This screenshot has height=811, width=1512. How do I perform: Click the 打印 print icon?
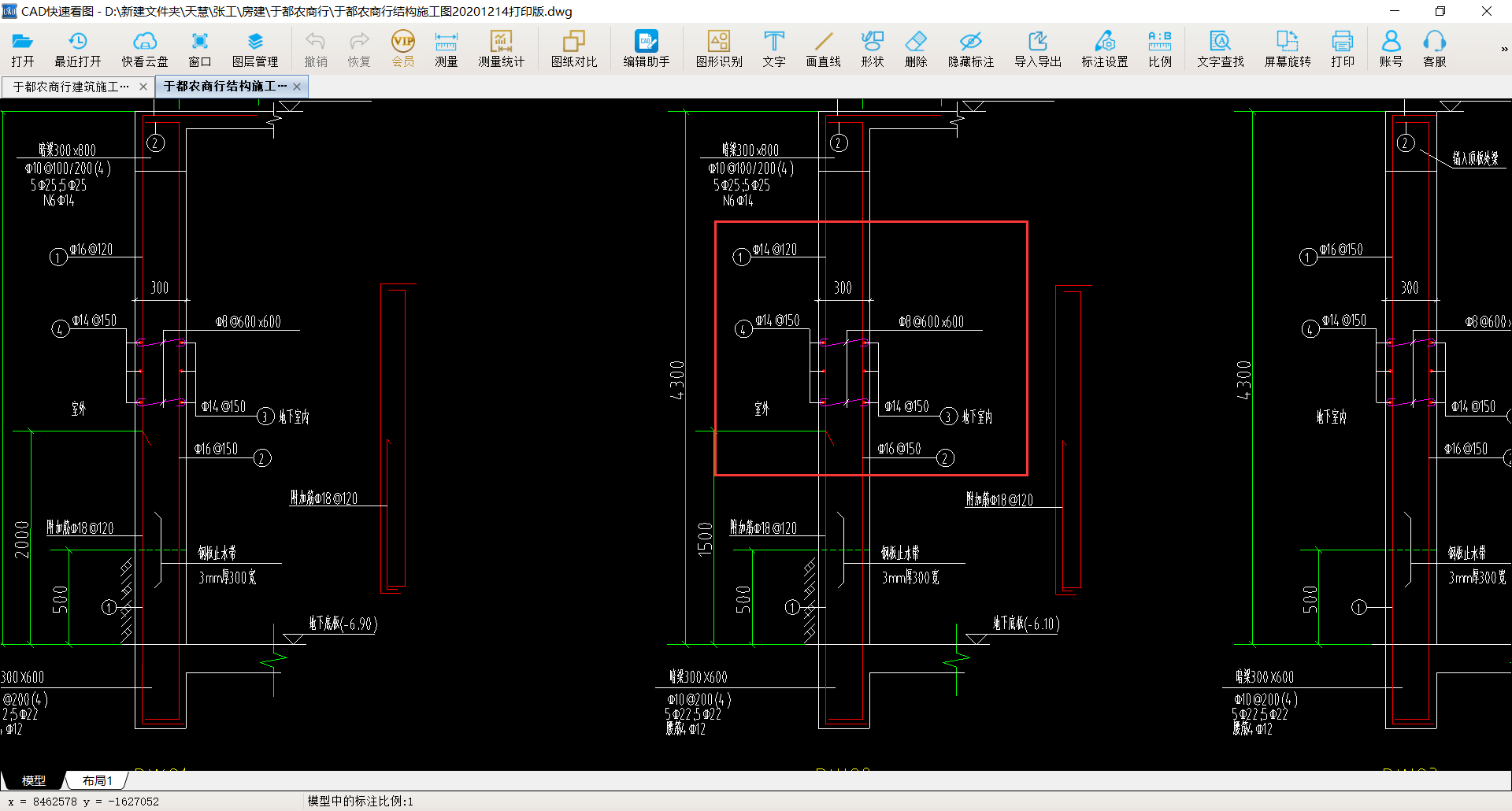tap(1343, 50)
